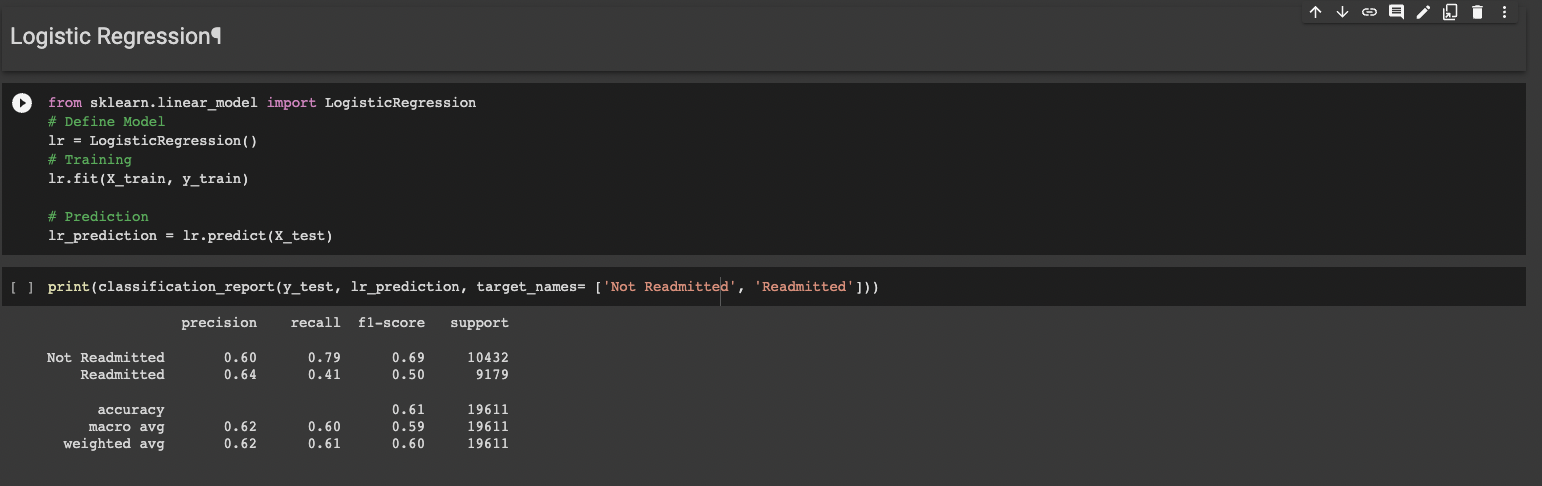Open more cell actions three-dot menu

pos(1504,12)
